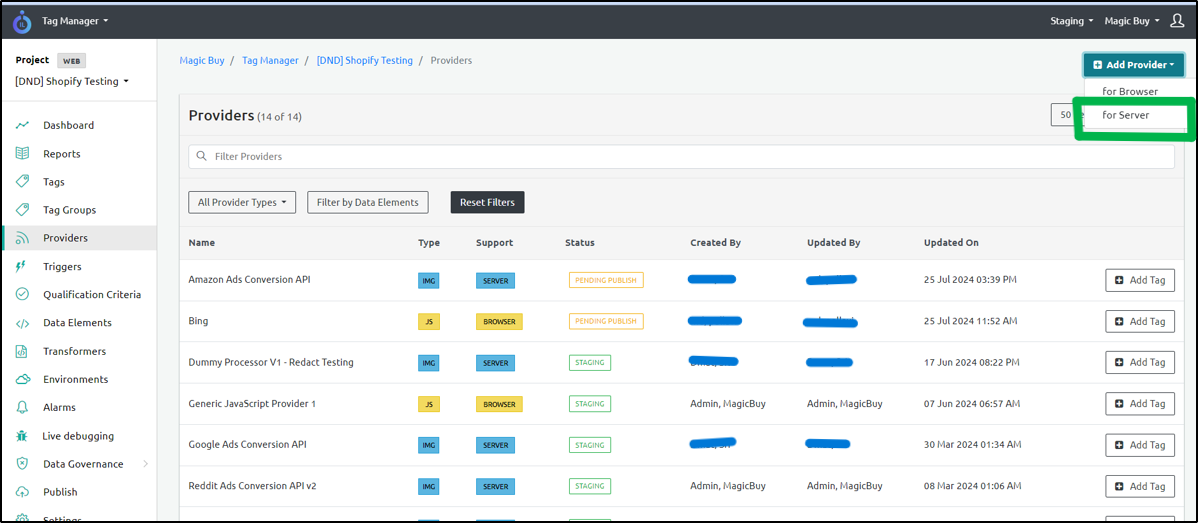Viewport: 1198px width, 523px height.
Task: Open Triggers via its lightning icon
Action: point(22,266)
